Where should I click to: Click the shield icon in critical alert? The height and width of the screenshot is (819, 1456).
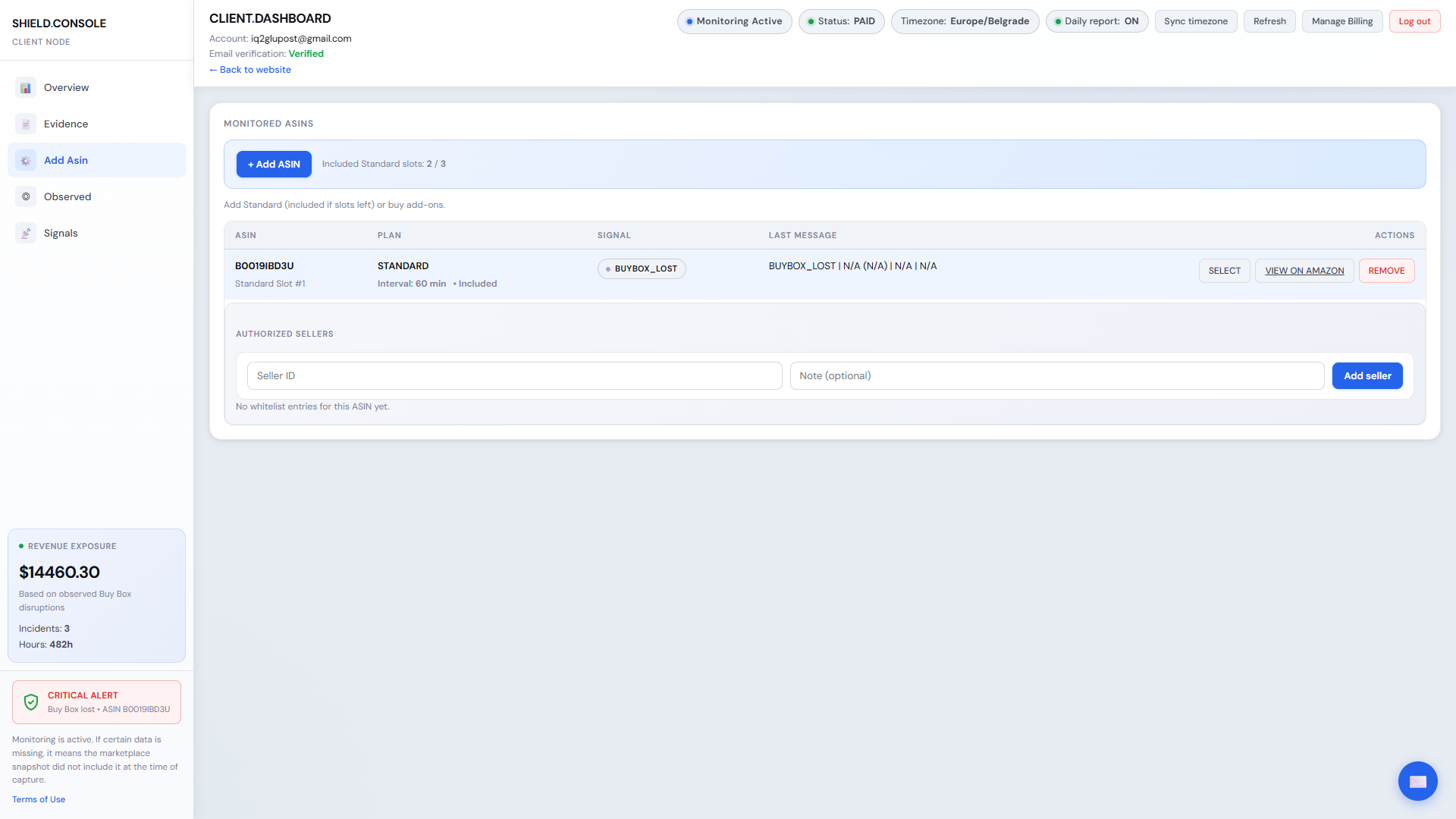point(31,702)
